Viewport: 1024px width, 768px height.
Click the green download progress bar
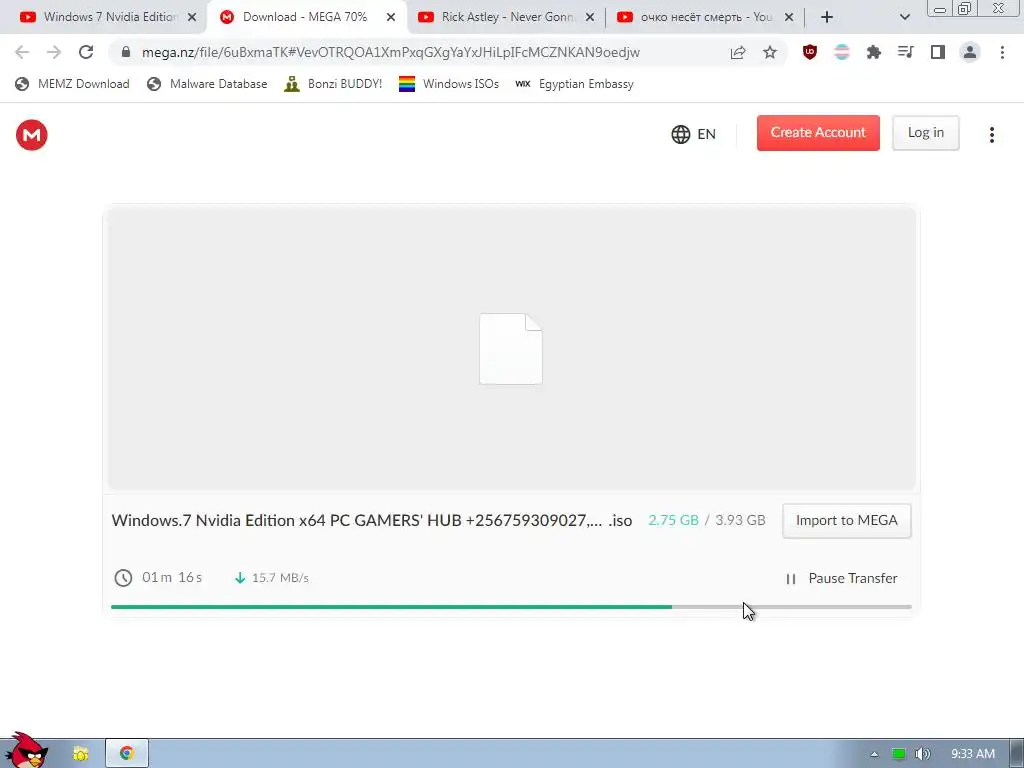[x=391, y=607]
